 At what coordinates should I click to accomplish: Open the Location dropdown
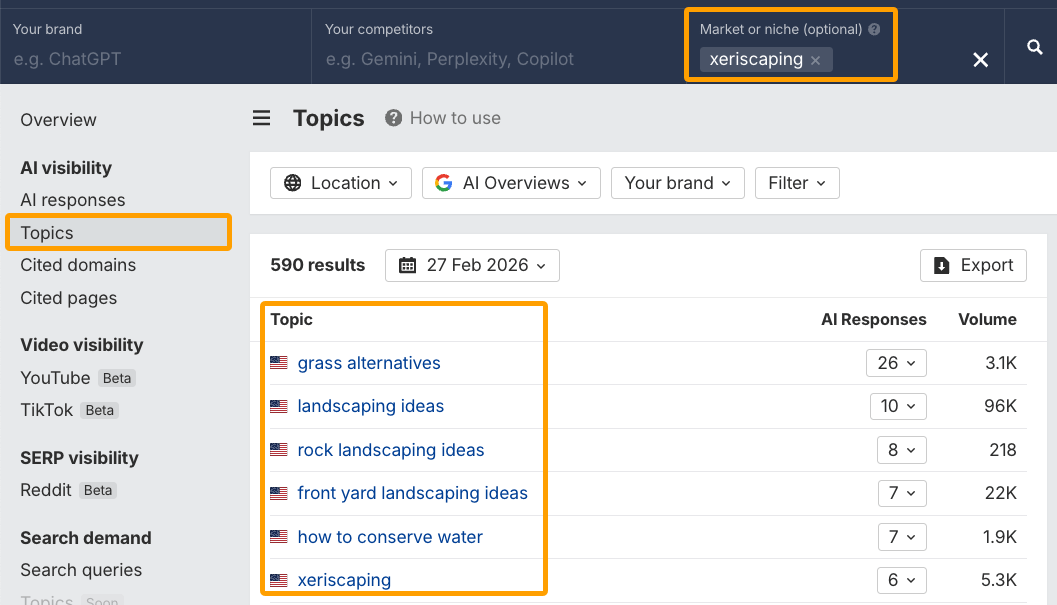click(341, 183)
